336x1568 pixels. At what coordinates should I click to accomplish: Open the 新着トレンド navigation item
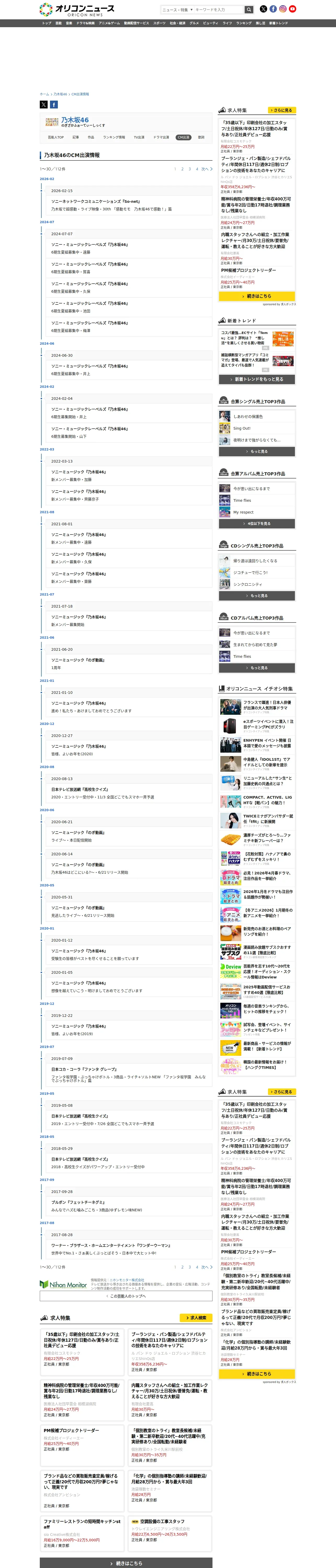(279, 23)
